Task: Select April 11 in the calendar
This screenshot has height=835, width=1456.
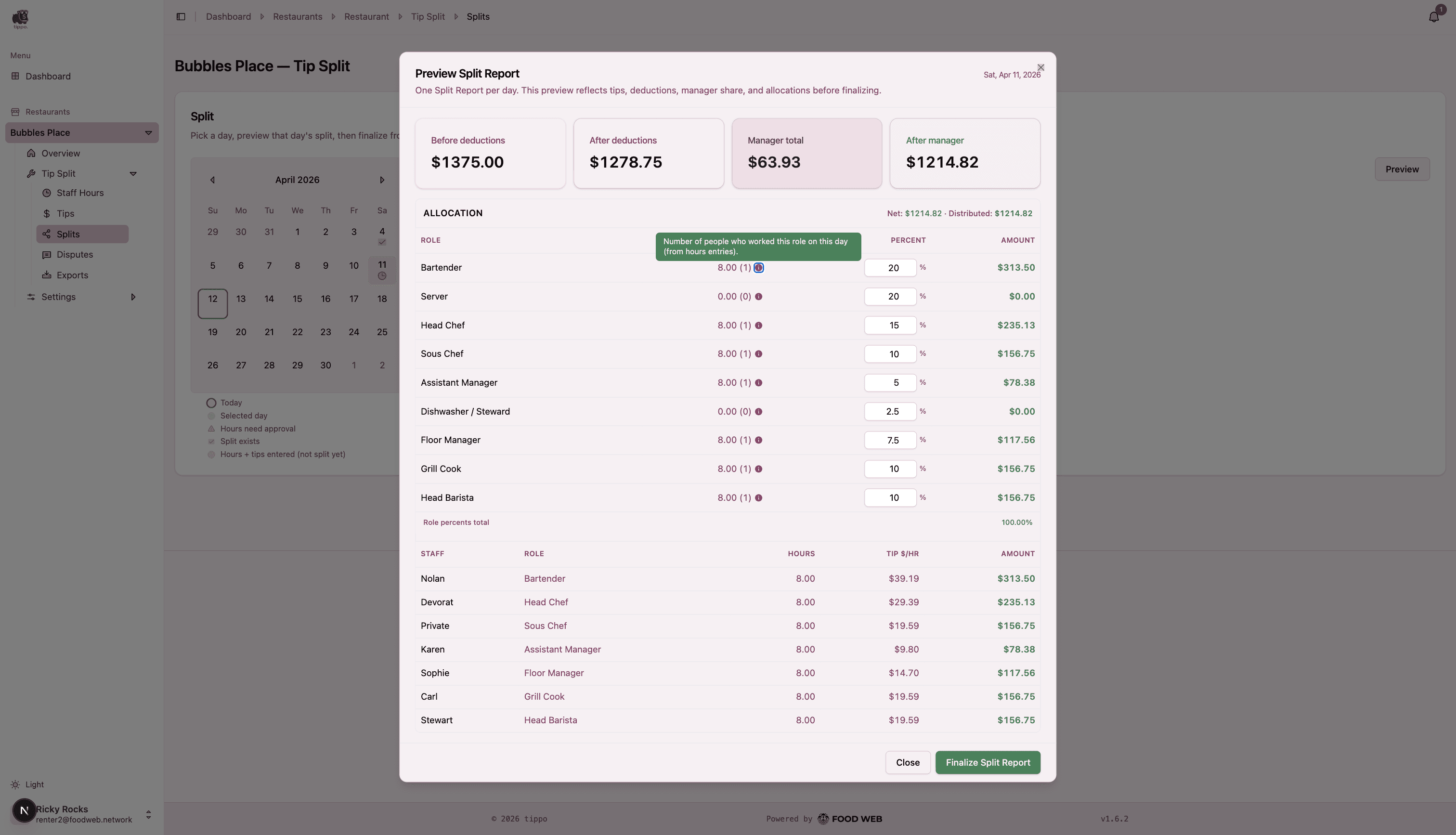Action: (382, 270)
